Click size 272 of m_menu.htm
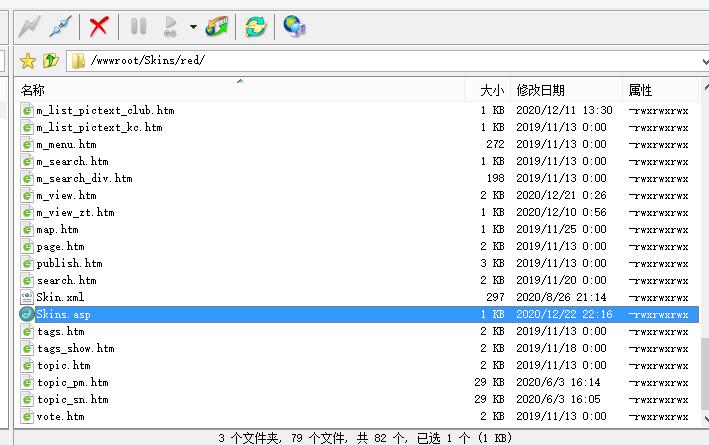 click(x=495, y=144)
